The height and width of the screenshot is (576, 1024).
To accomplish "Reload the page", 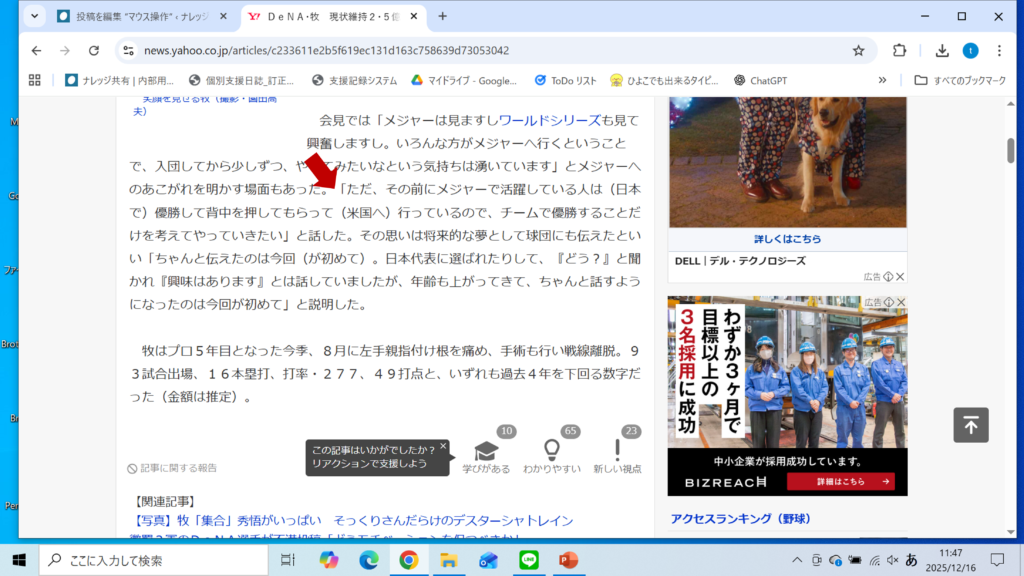I will coord(94,51).
